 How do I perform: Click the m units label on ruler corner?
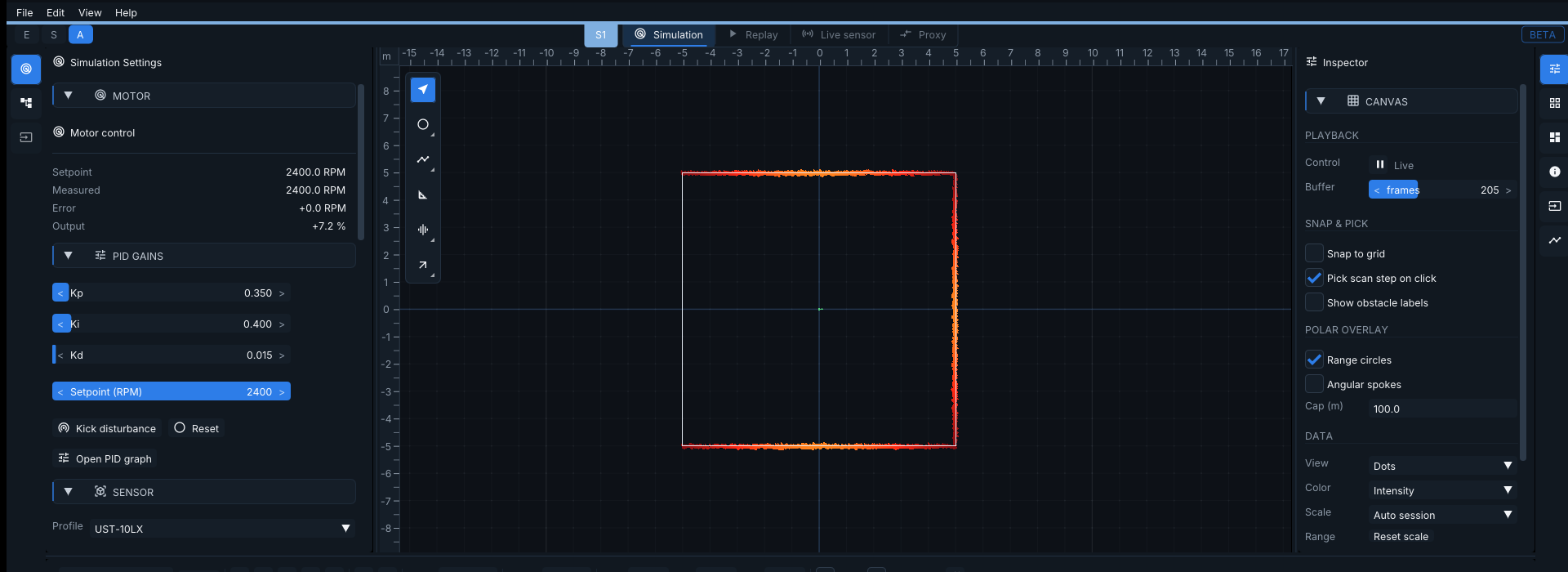point(386,56)
